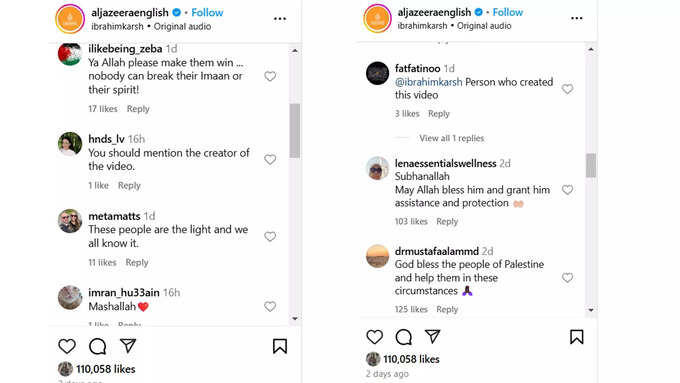Click the left comments scrollbar thumb
Image resolution: width=680 pixels, height=383 pixels.
(295, 131)
